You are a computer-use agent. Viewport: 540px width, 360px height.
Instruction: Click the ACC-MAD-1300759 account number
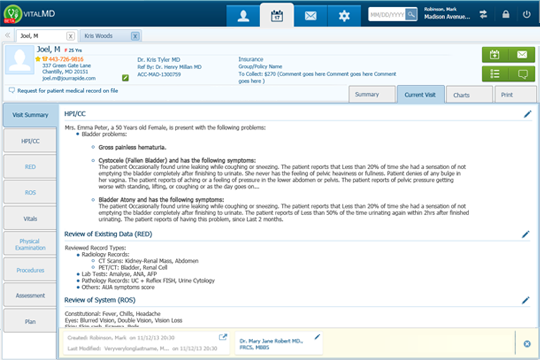click(x=159, y=74)
